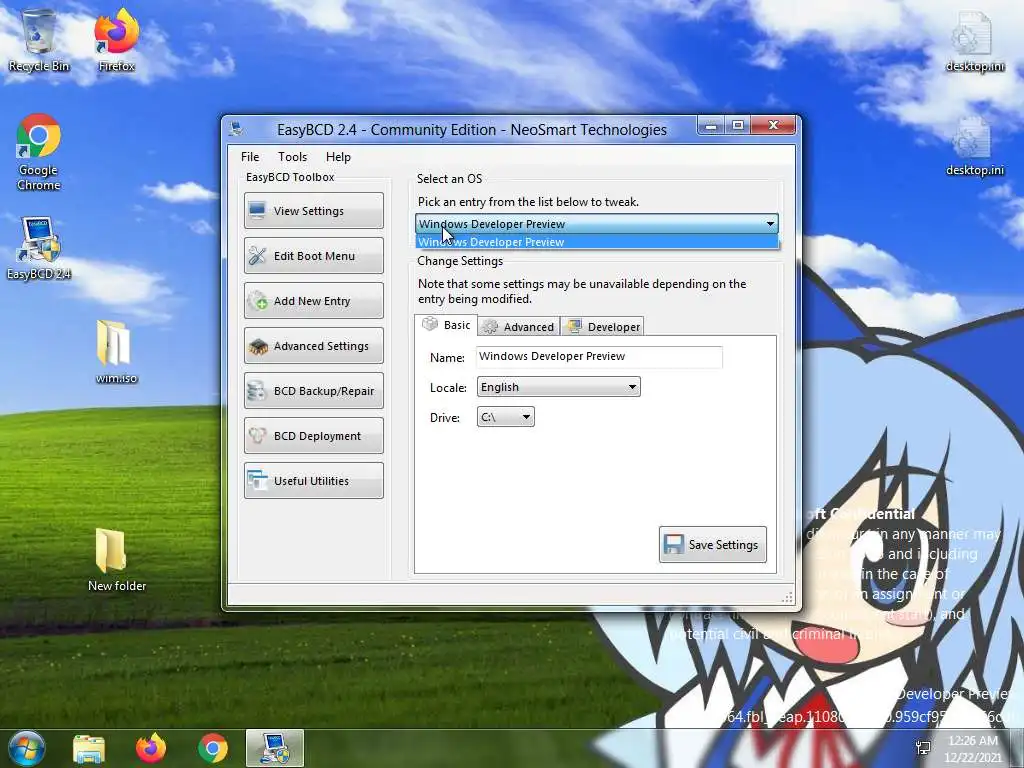
Task: Open File Explorer from the taskbar
Action: click(x=89, y=748)
